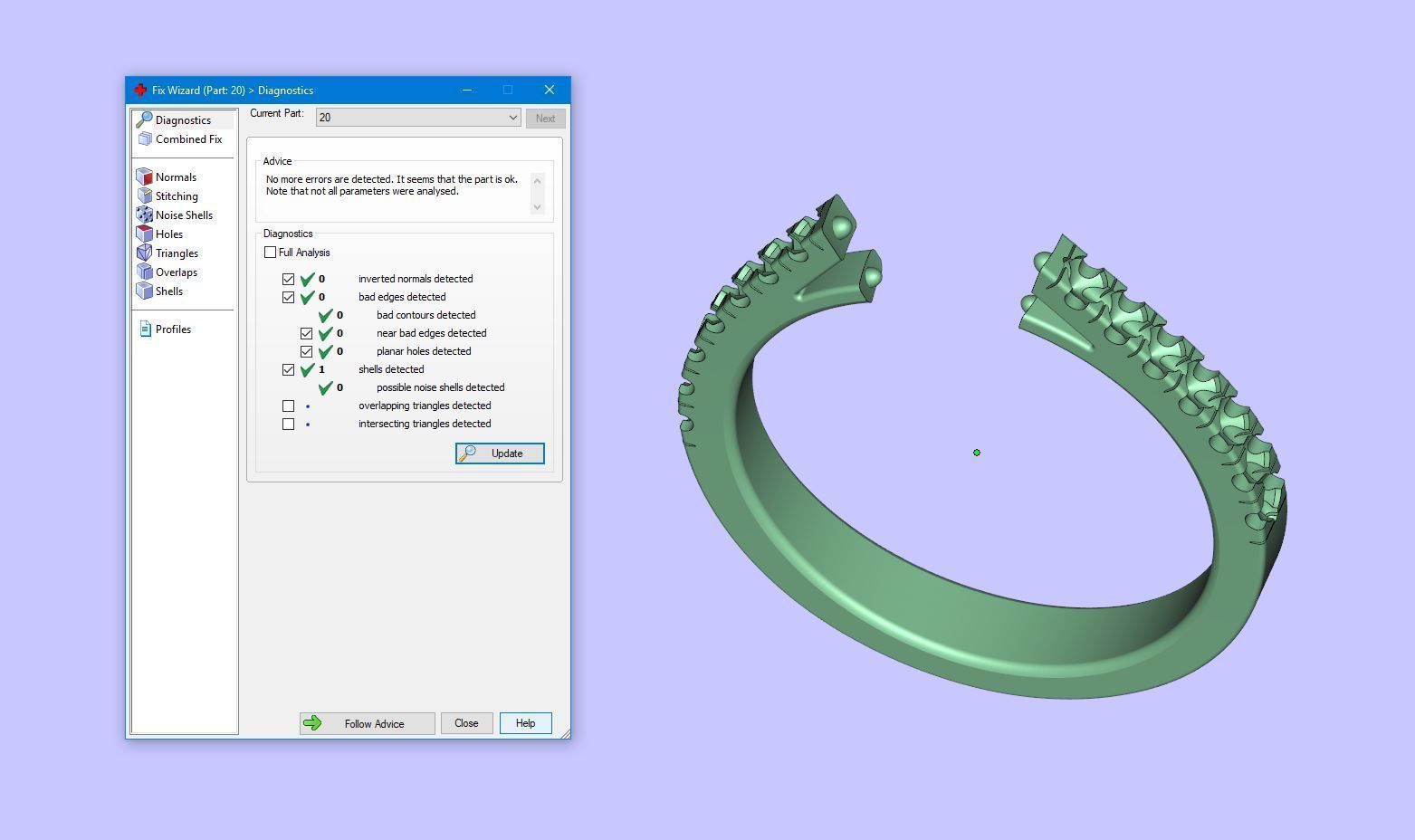Uncheck bad edges detected checkbox

tap(288, 297)
